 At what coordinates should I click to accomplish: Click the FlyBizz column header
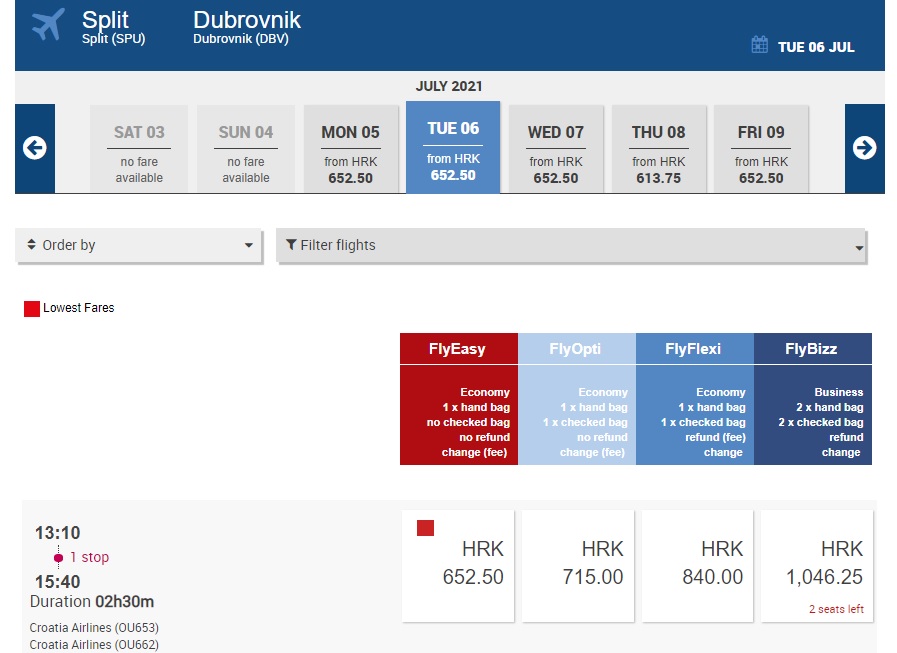(811, 349)
